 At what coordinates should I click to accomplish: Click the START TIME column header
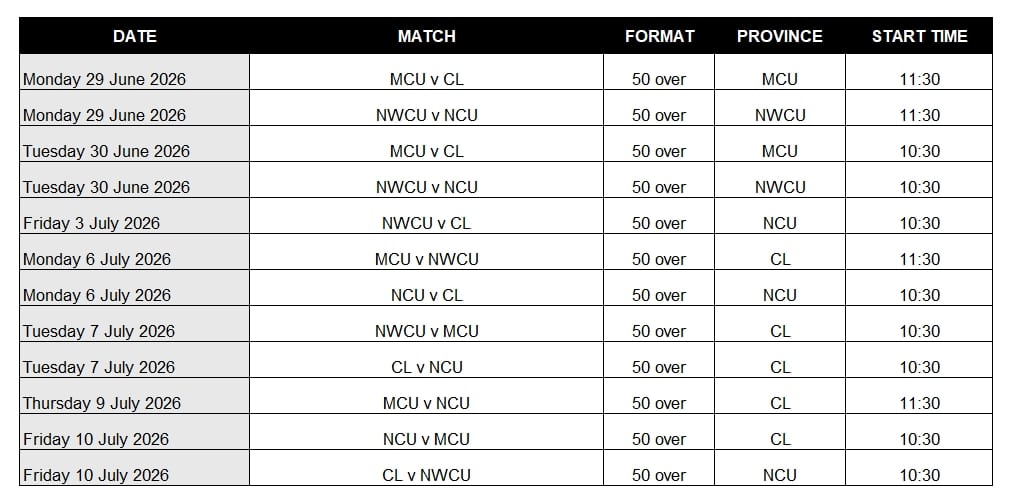pos(919,36)
